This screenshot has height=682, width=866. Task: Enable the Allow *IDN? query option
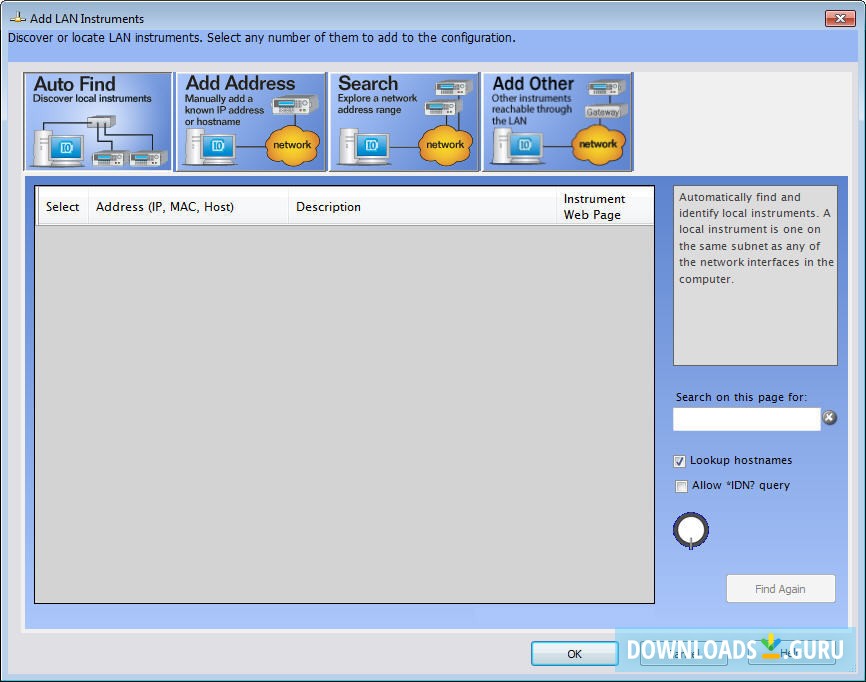(681, 486)
